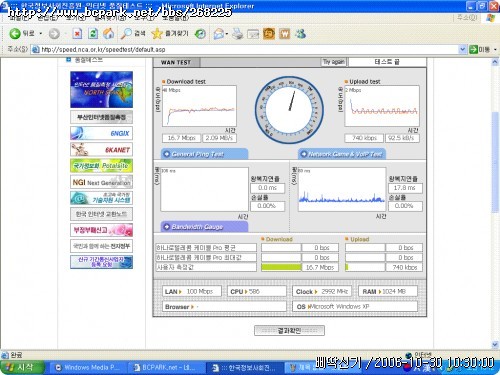The height and width of the screenshot is (375, 500).
Task: Click the Print toolbar icon
Action: (x=238, y=34)
